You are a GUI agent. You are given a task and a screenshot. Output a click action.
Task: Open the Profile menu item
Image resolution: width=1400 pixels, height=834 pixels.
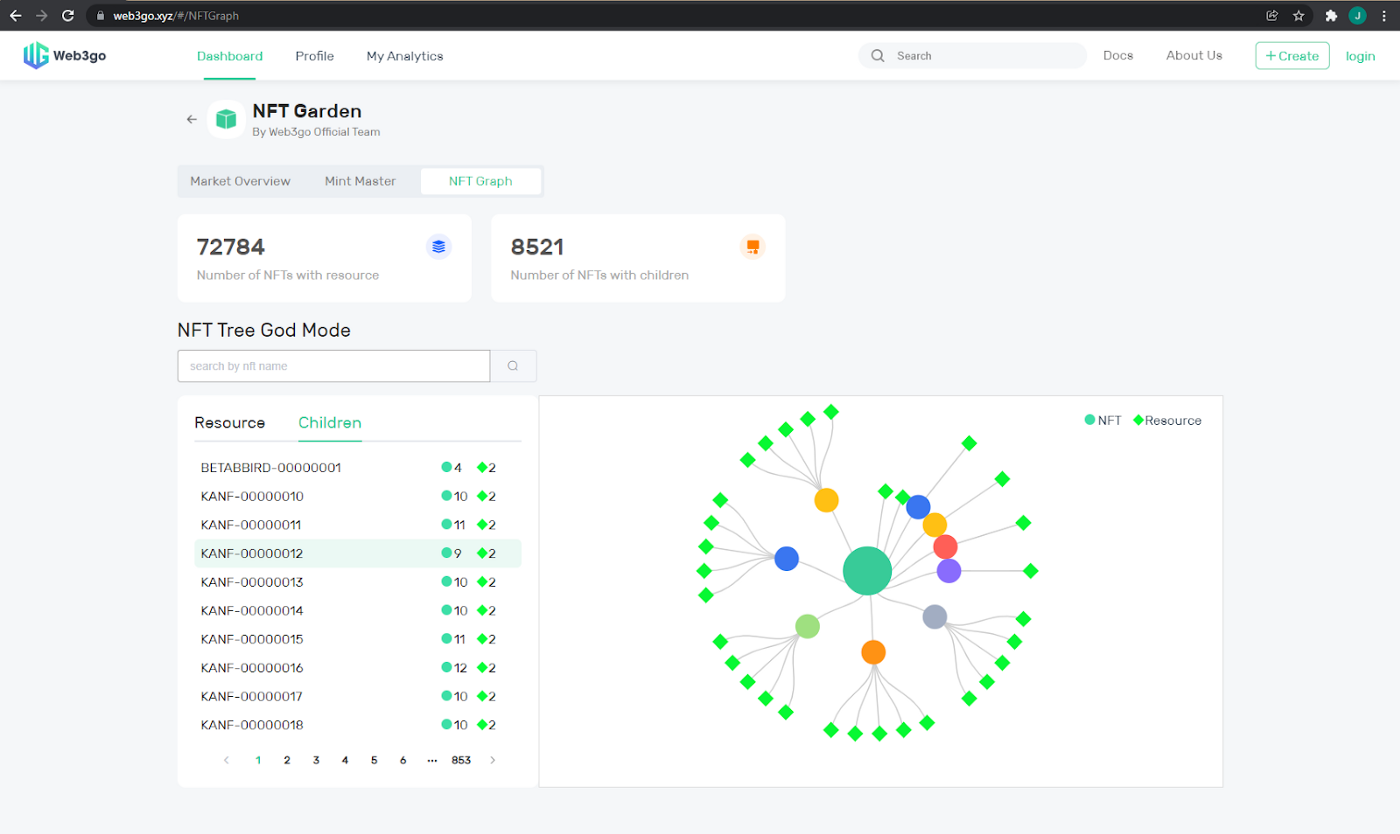click(315, 56)
